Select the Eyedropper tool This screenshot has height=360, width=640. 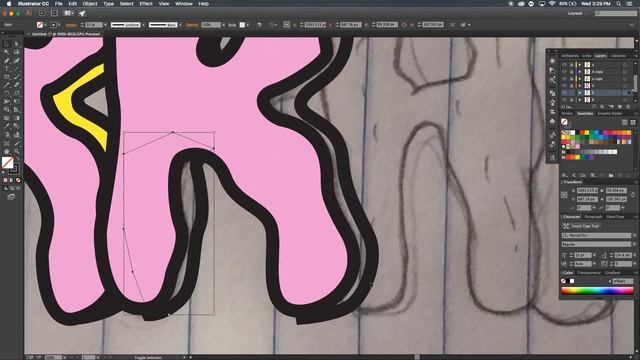(x=7, y=126)
